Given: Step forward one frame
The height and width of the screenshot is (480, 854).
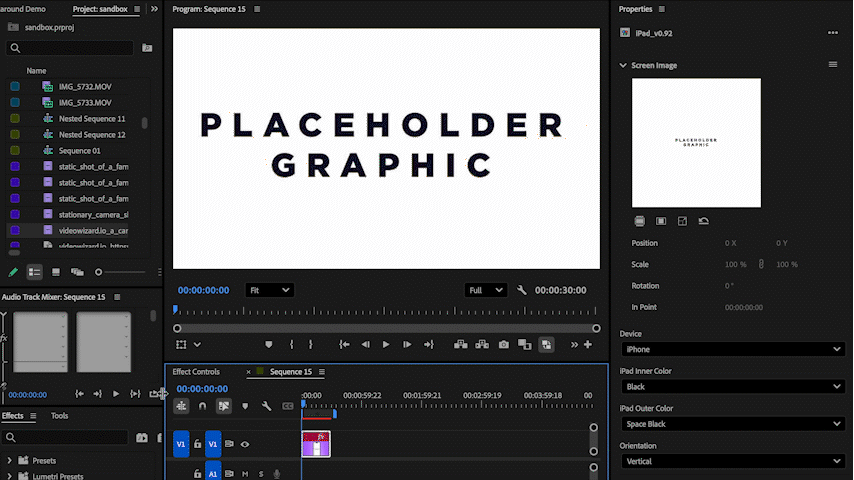Looking at the screenshot, I should click(407, 345).
